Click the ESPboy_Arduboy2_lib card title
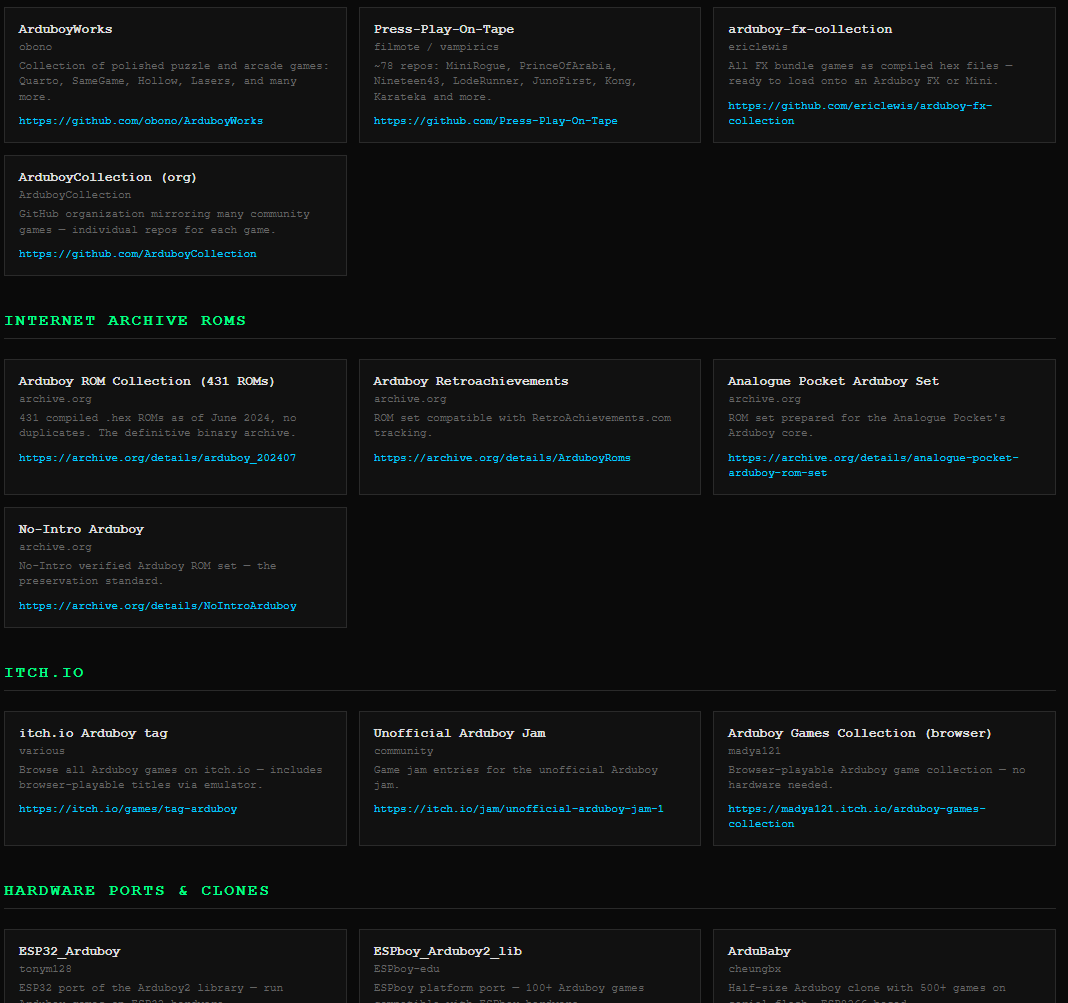The height and width of the screenshot is (1003, 1068). pyautogui.click(x=447, y=951)
